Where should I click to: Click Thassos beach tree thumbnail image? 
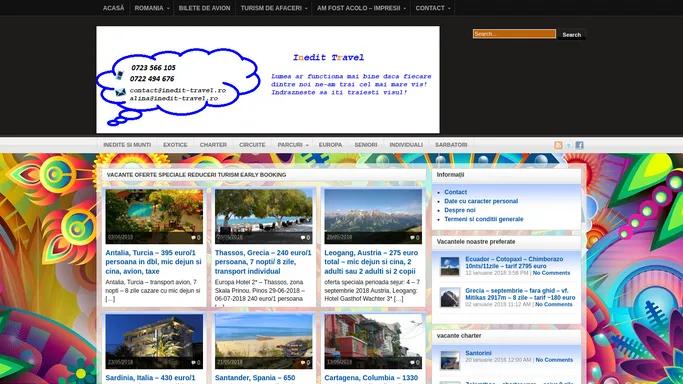264,216
